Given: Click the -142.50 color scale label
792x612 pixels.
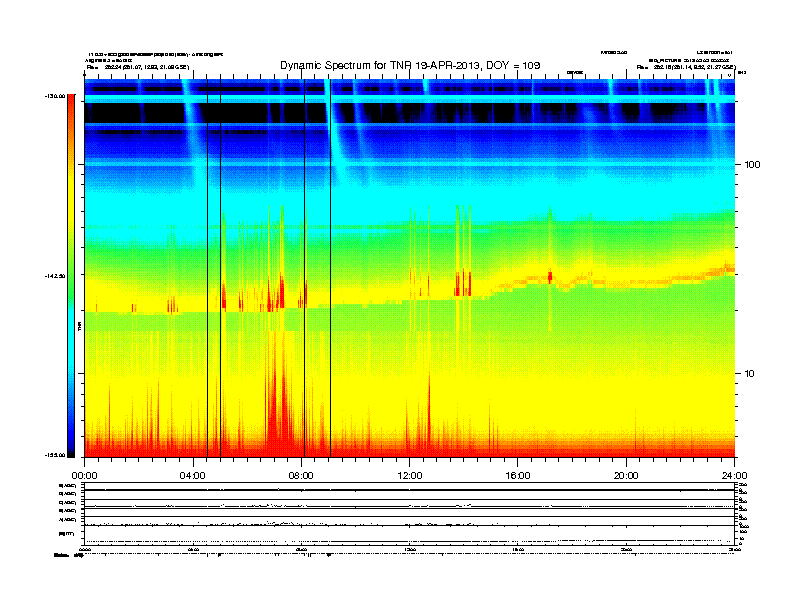Looking at the screenshot, I should 55,276.
